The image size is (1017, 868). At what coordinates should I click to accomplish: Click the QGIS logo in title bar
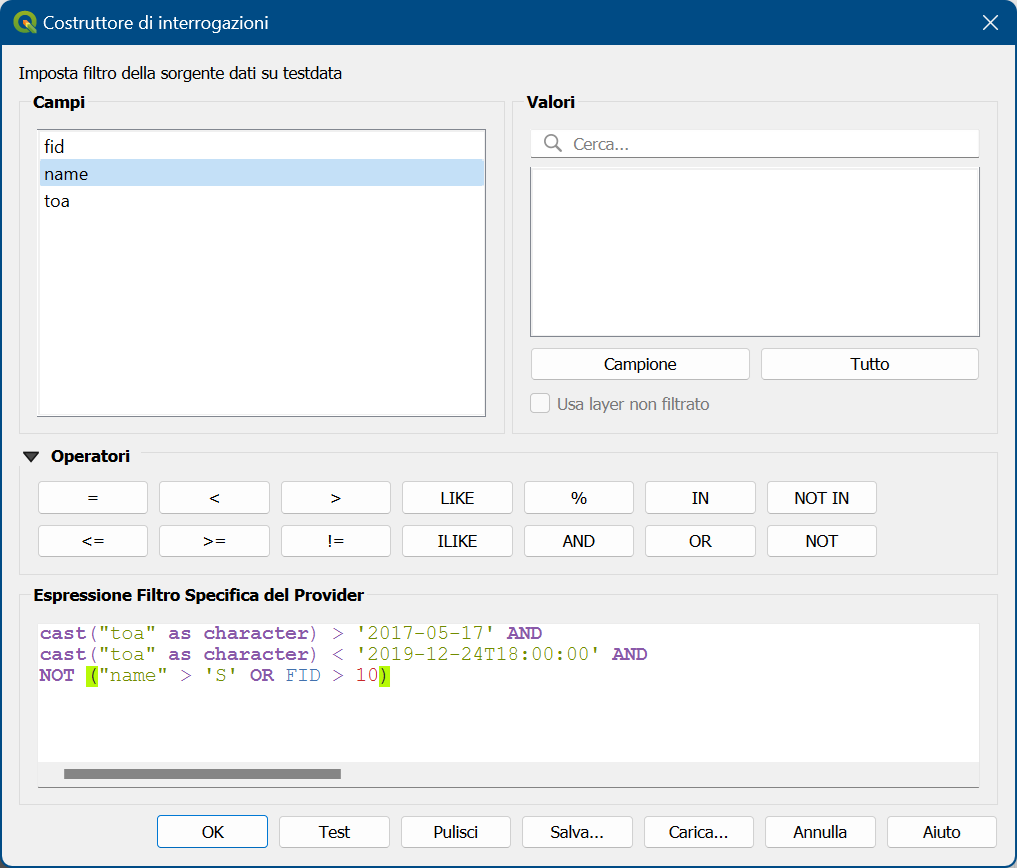[25, 23]
